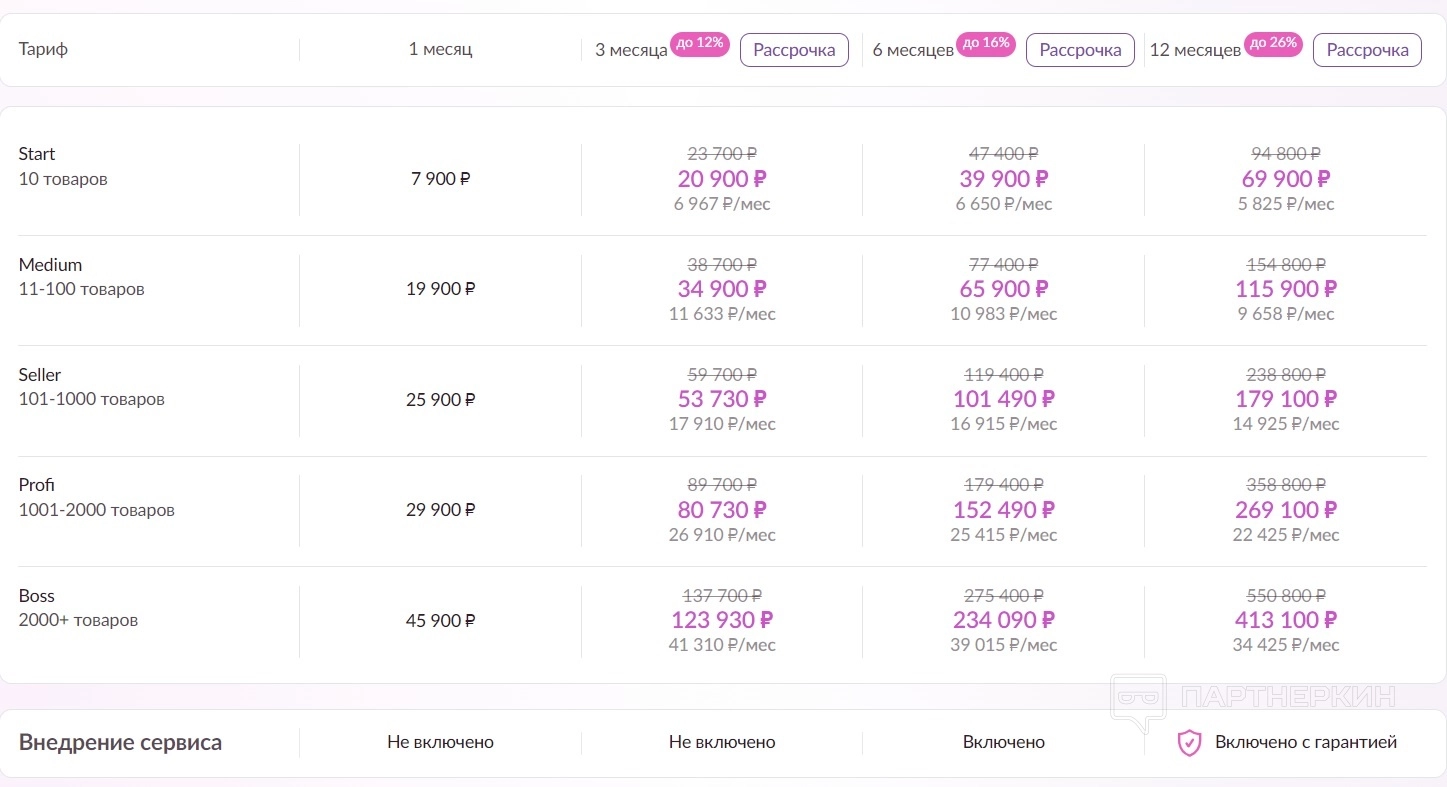Screen dimensions: 1447x787
Task: Click the 'Внедрение сервиса' heading
Action: tap(120, 743)
